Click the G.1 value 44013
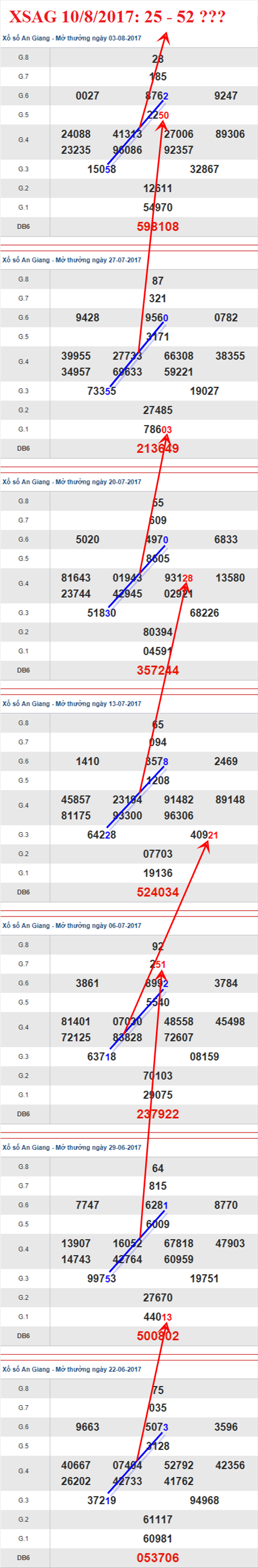This screenshot has height=1568, width=258. tap(157, 1316)
